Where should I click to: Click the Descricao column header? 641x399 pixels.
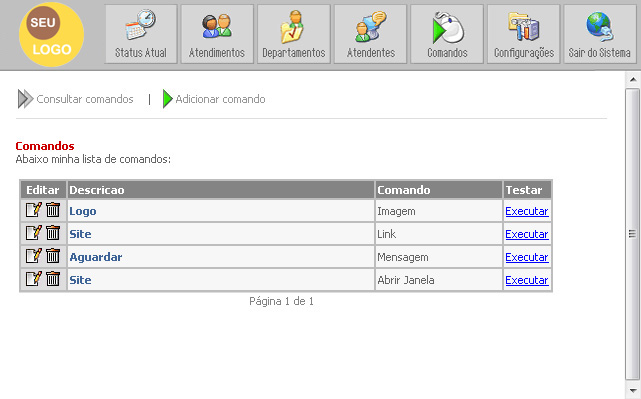221,190
